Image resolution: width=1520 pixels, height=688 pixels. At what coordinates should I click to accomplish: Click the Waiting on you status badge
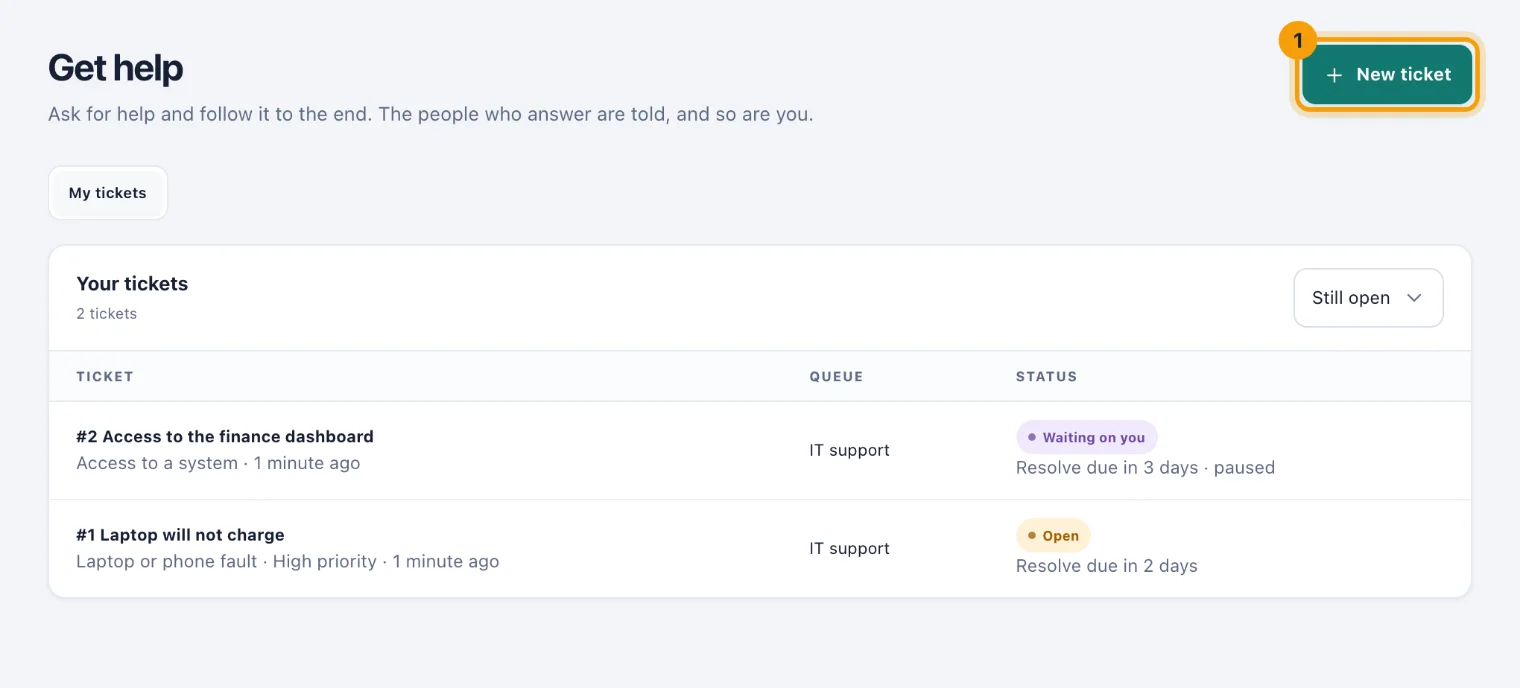(x=1087, y=437)
